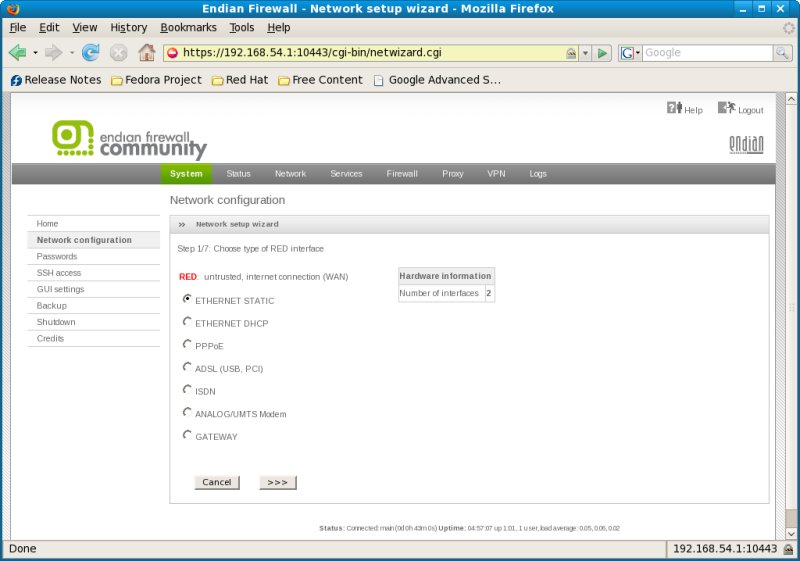Switch to the System tab
The image size is (800, 561).
(x=186, y=174)
